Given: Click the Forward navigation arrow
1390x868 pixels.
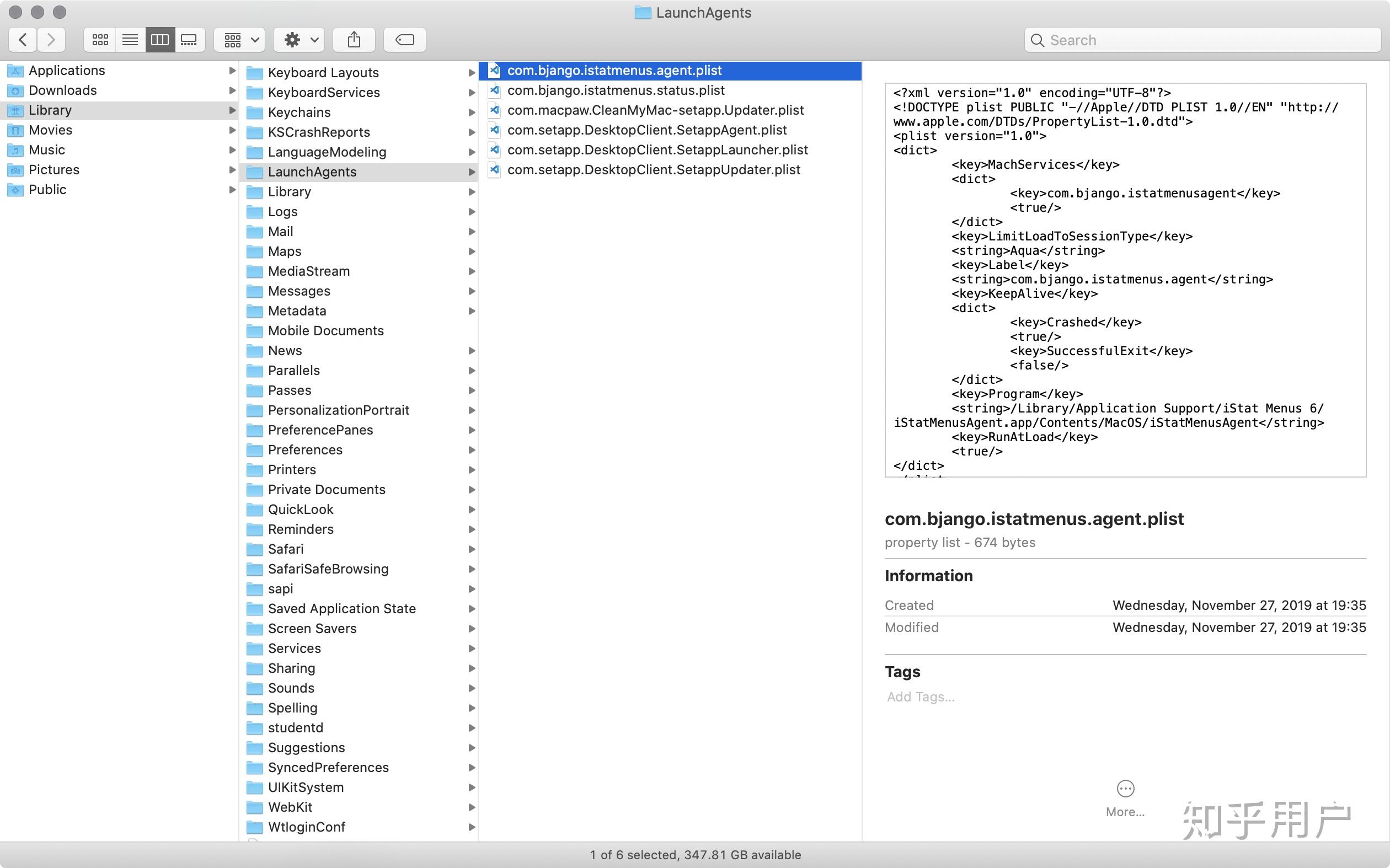Looking at the screenshot, I should pos(51,40).
